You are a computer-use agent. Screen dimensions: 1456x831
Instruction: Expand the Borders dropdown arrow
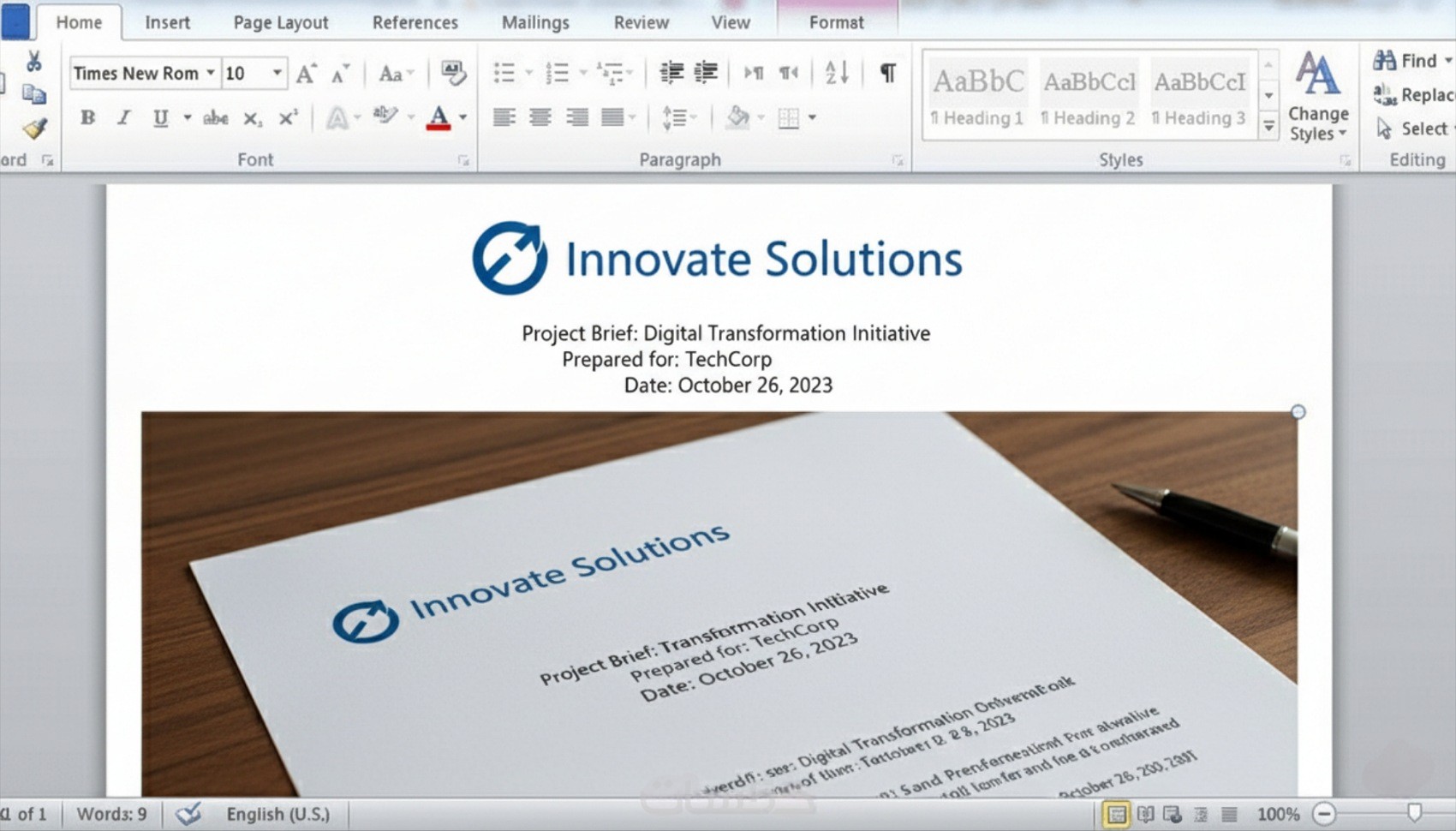pos(812,117)
